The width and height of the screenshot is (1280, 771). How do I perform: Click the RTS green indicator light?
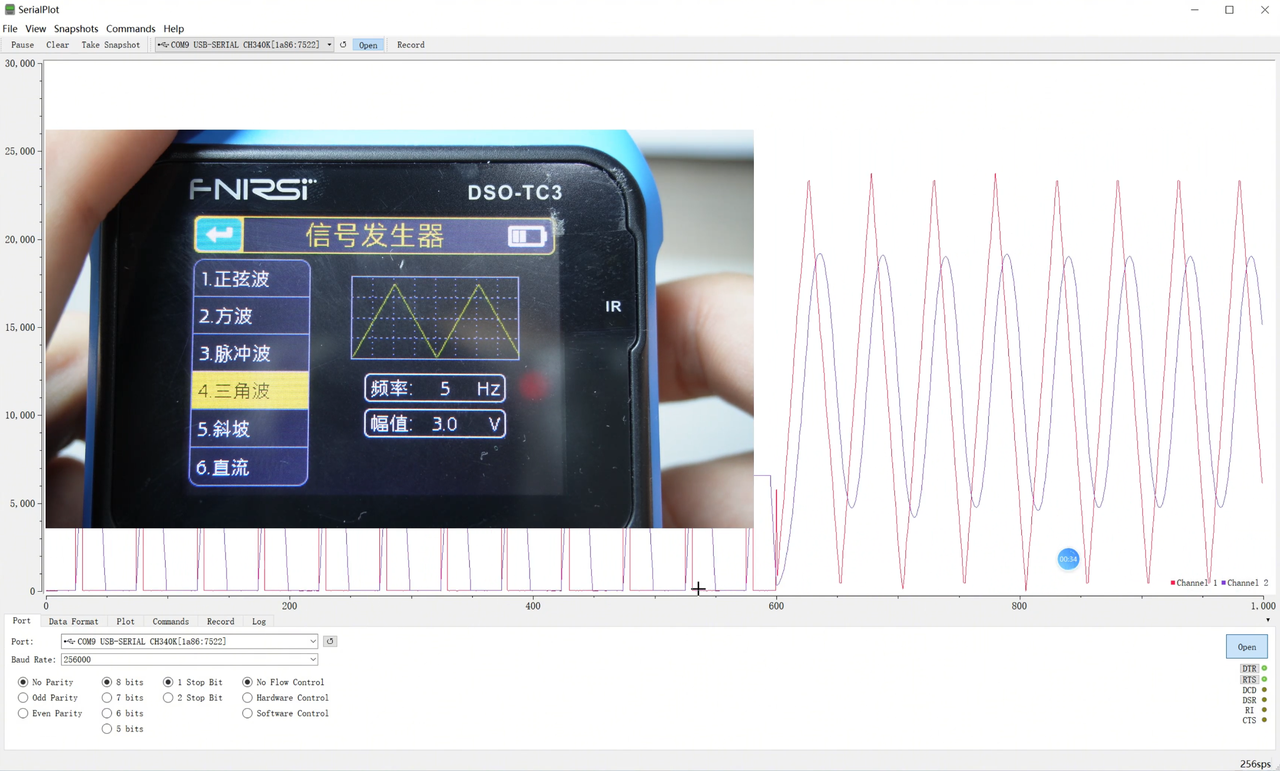1264,680
